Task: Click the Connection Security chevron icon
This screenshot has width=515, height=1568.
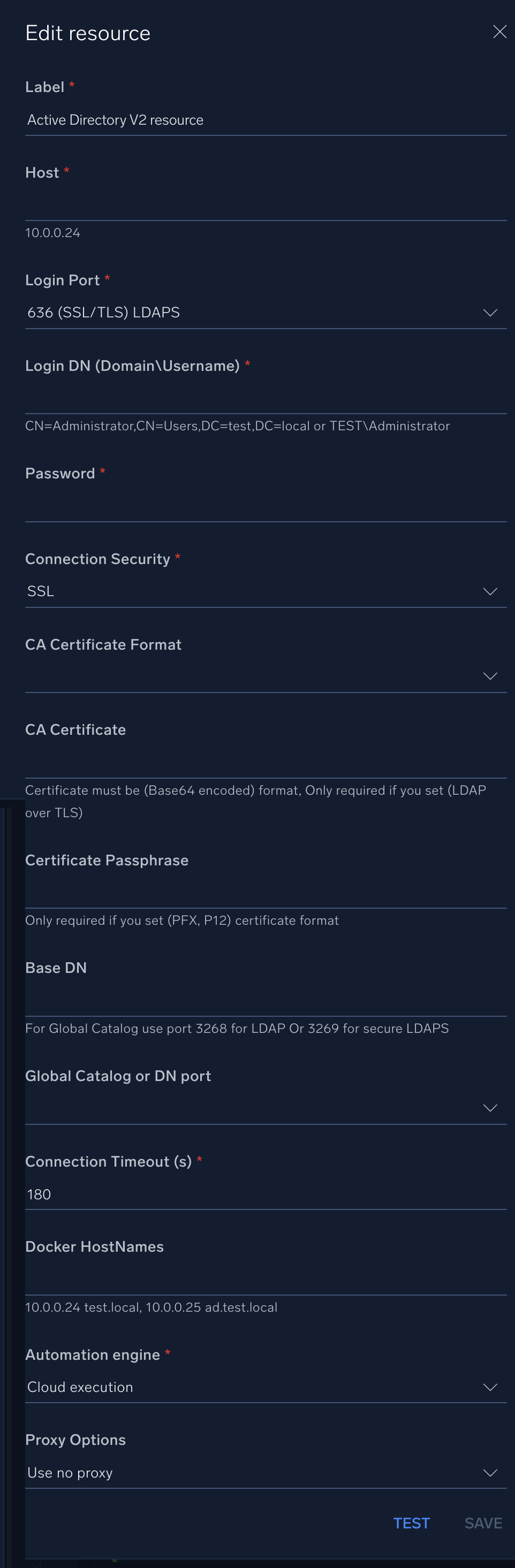Action: [490, 592]
